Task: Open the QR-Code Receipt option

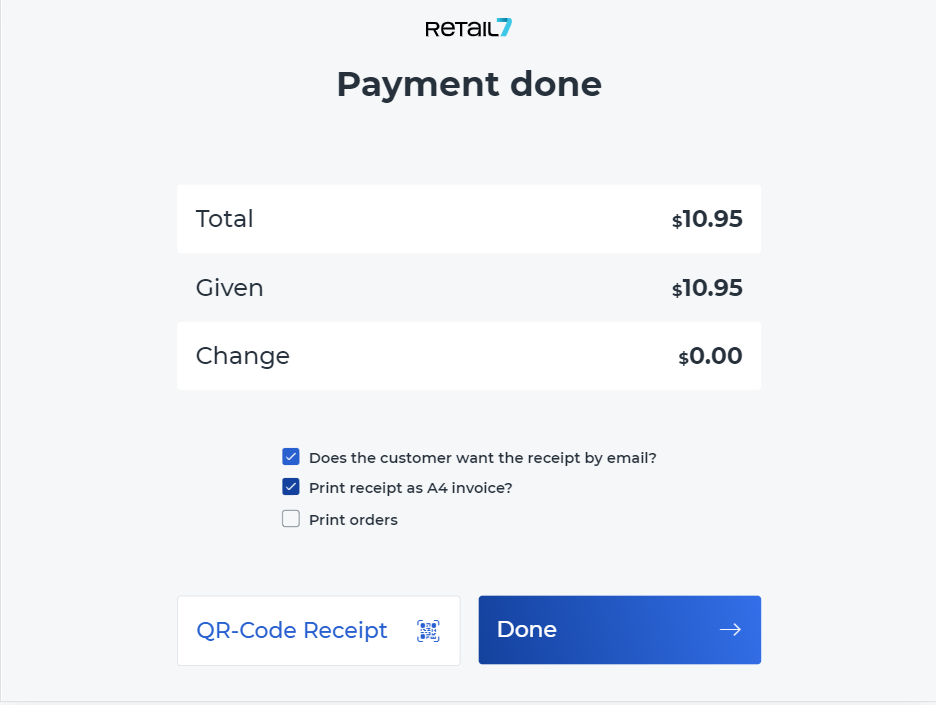Action: [318, 631]
